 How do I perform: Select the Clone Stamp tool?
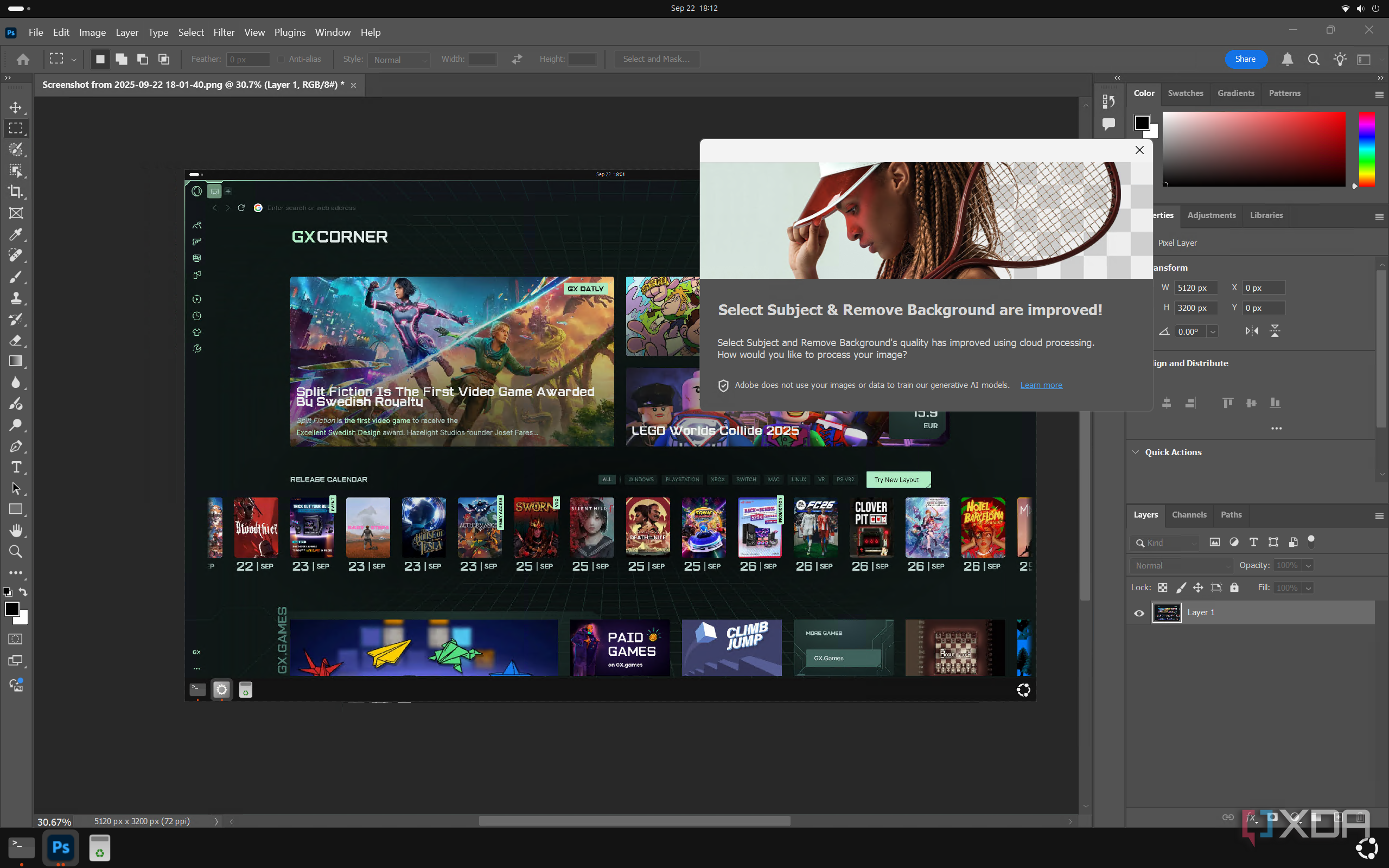(x=16, y=298)
